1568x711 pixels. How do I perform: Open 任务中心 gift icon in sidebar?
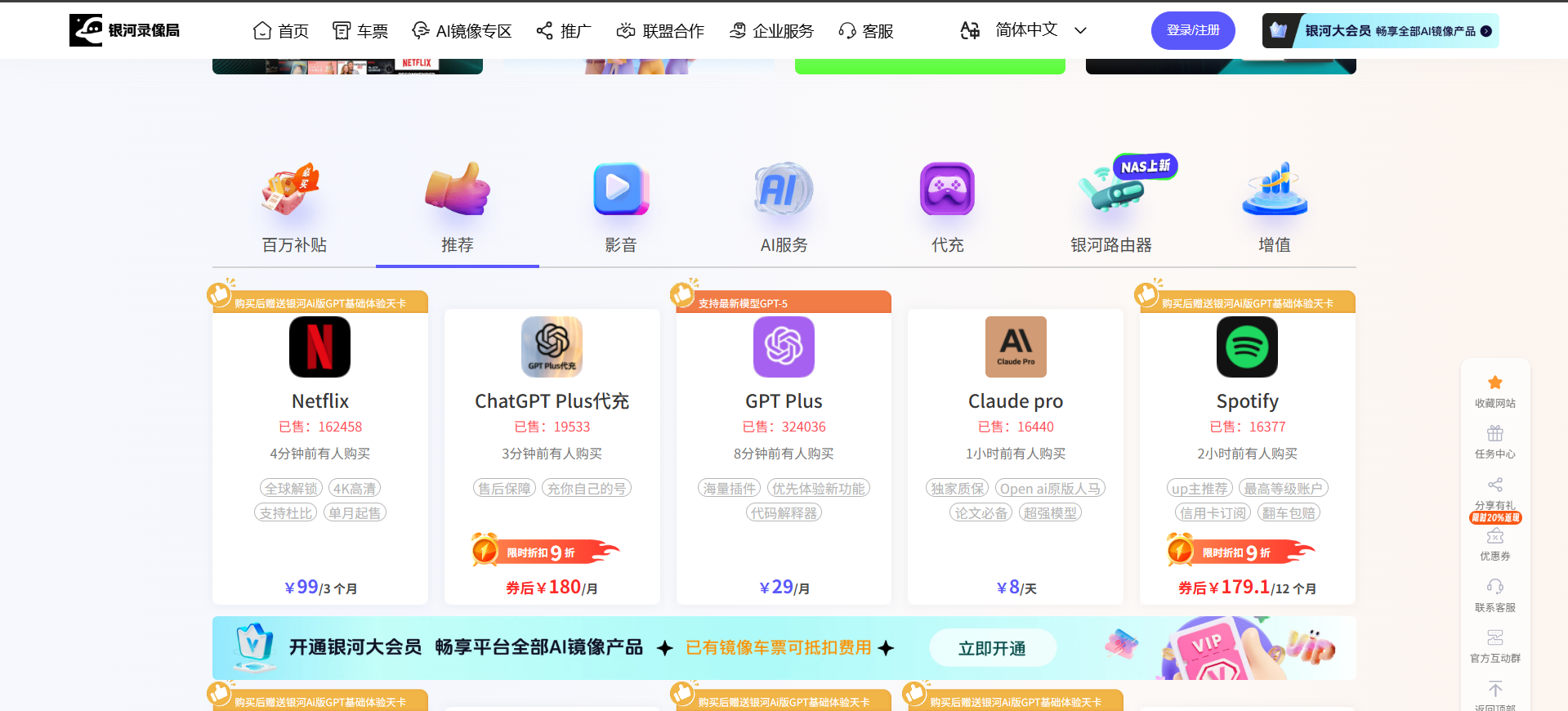[1495, 433]
